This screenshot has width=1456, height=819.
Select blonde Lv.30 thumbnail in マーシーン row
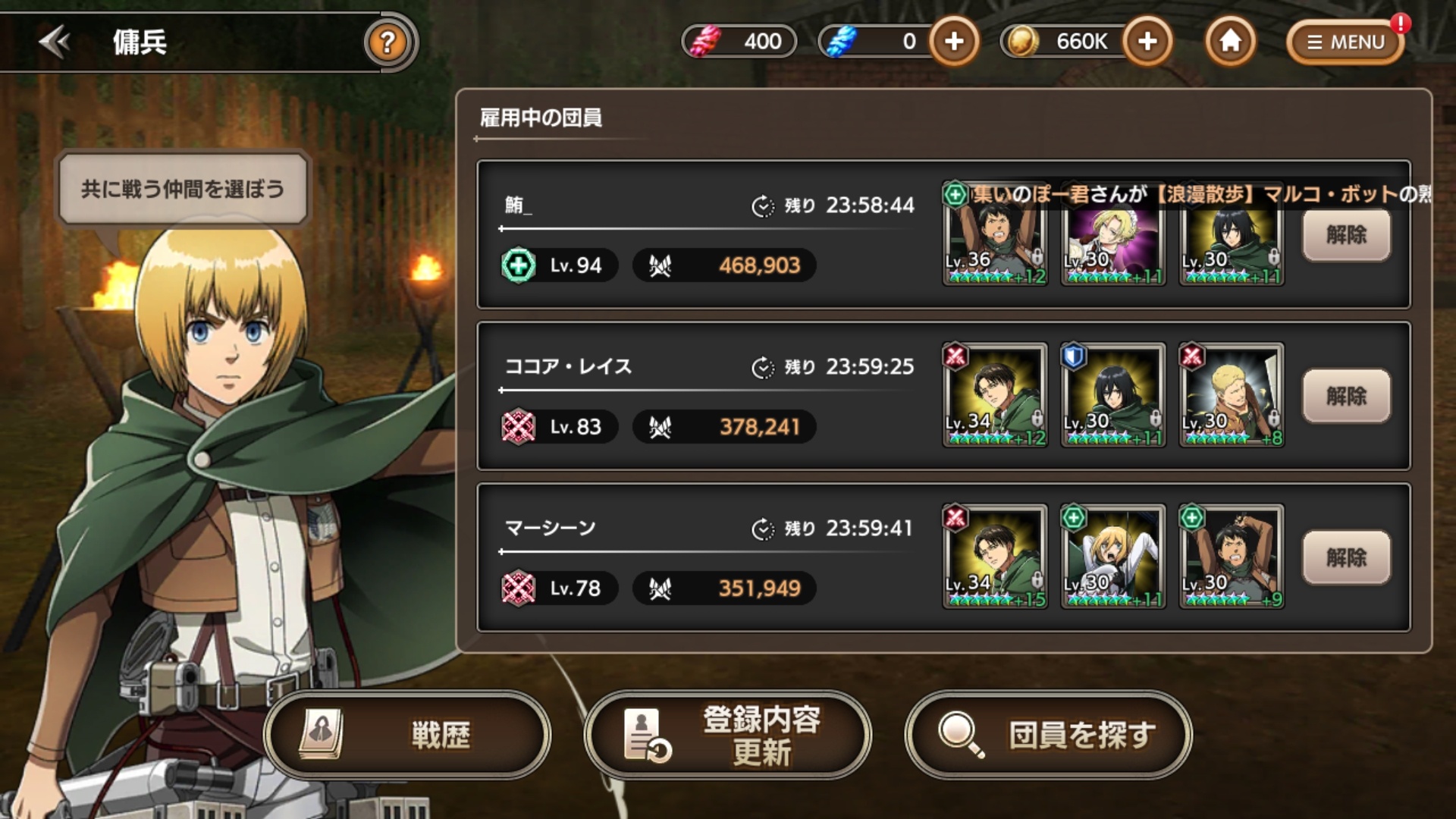pos(1113,557)
